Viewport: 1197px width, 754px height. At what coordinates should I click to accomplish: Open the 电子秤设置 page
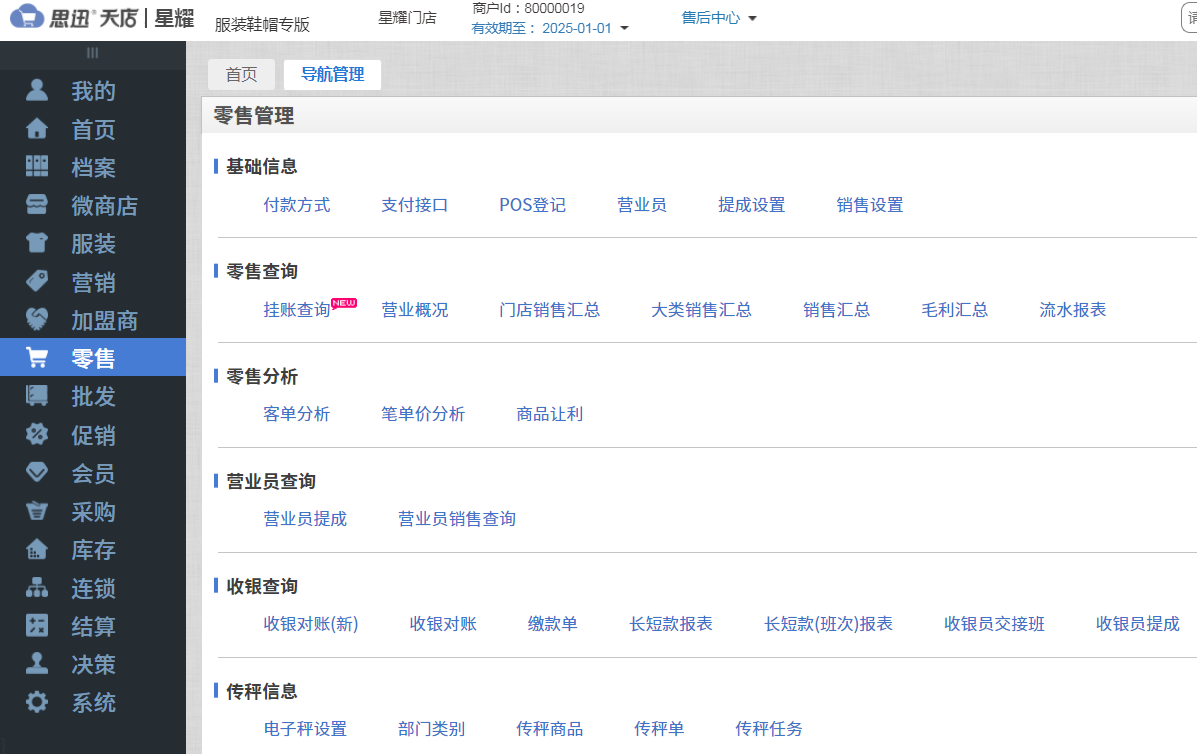click(x=304, y=729)
